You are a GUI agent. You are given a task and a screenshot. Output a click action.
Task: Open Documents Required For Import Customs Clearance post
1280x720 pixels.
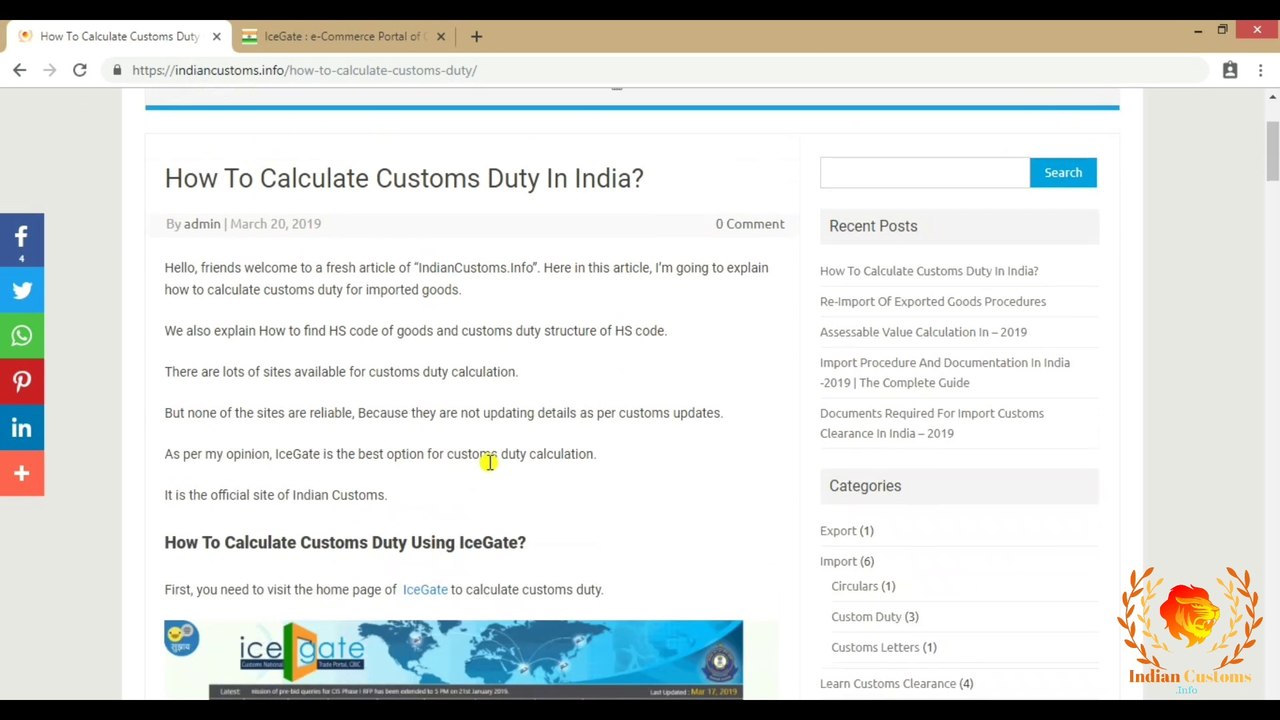932,423
